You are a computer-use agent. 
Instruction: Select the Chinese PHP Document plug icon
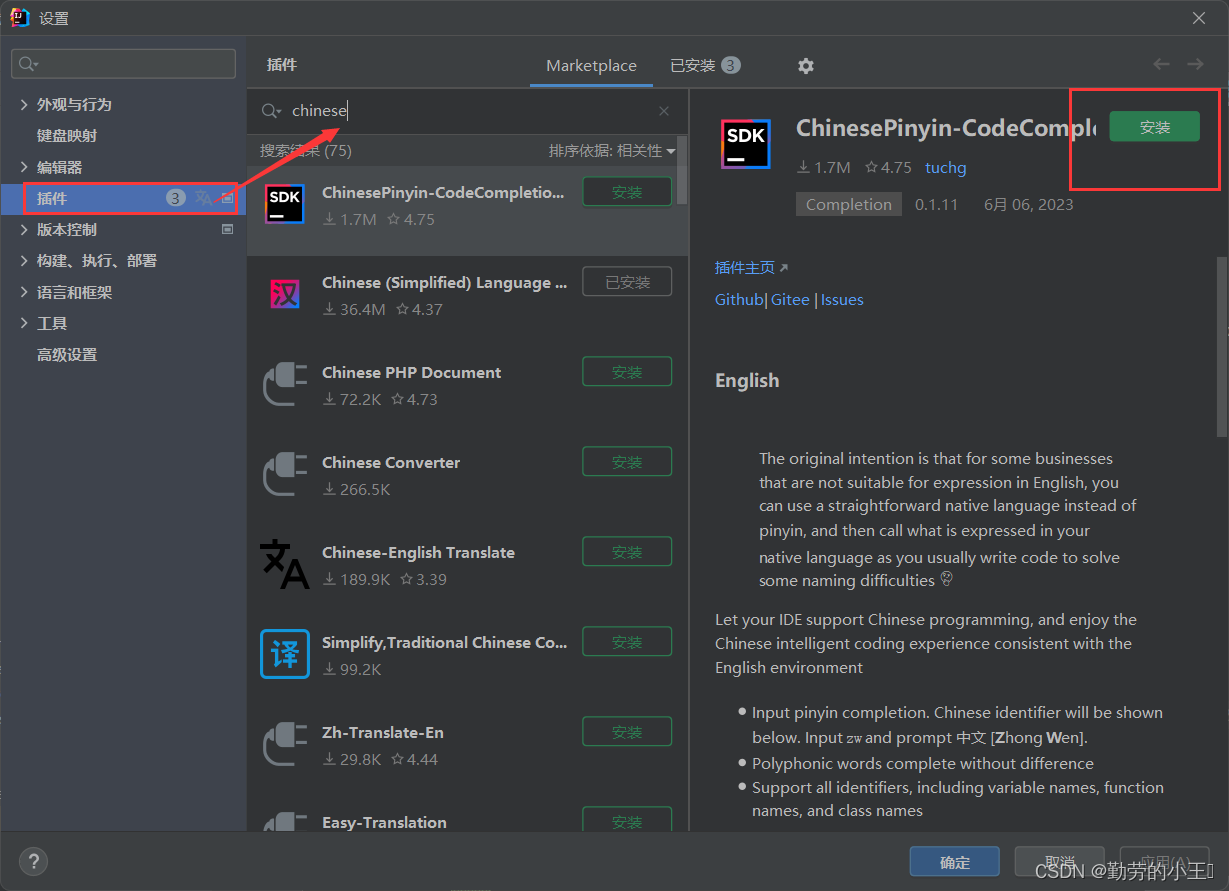(x=285, y=384)
